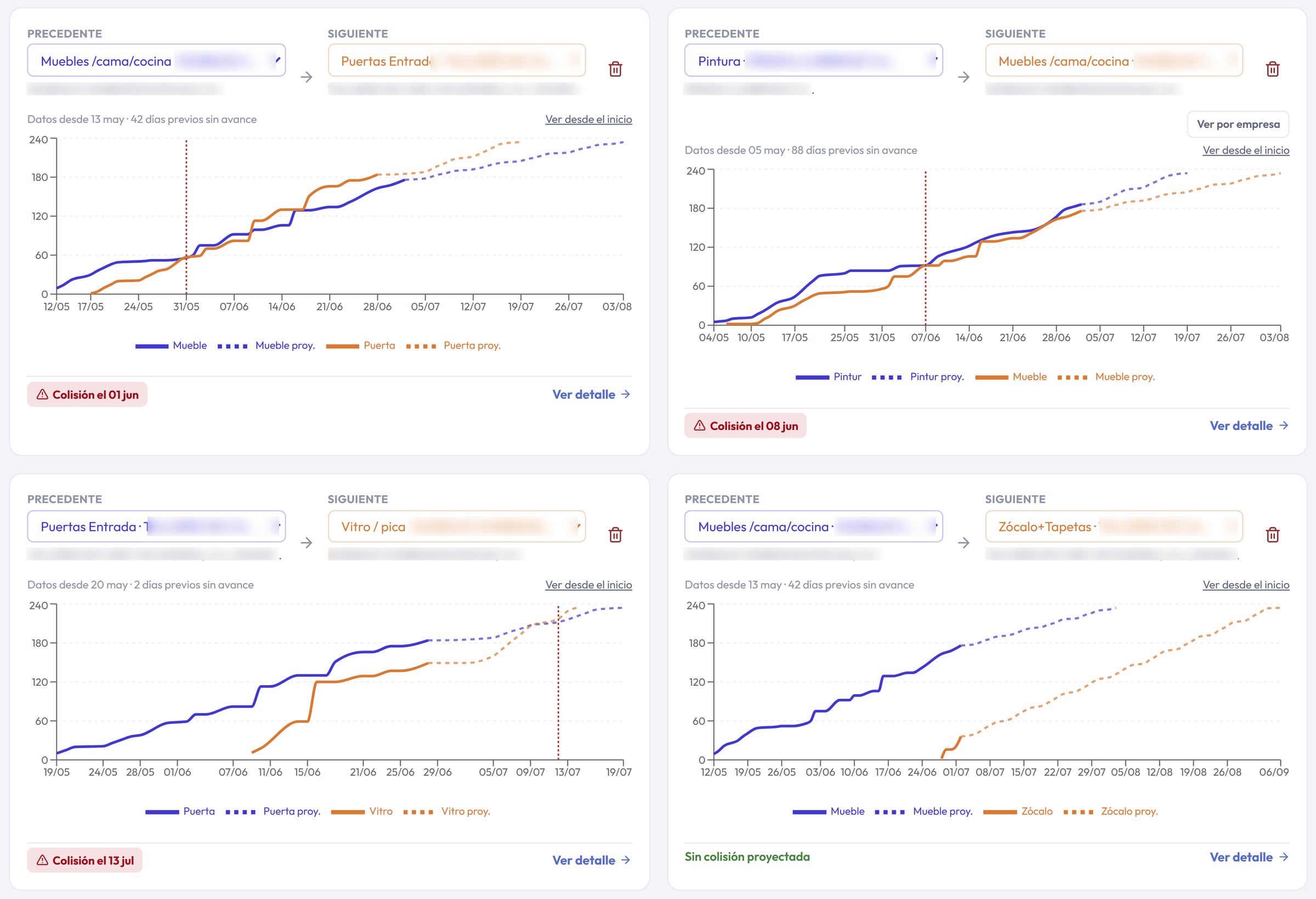The height and width of the screenshot is (899, 1316).
Task: Click collision marker line at 31/05
Action: tap(186, 217)
